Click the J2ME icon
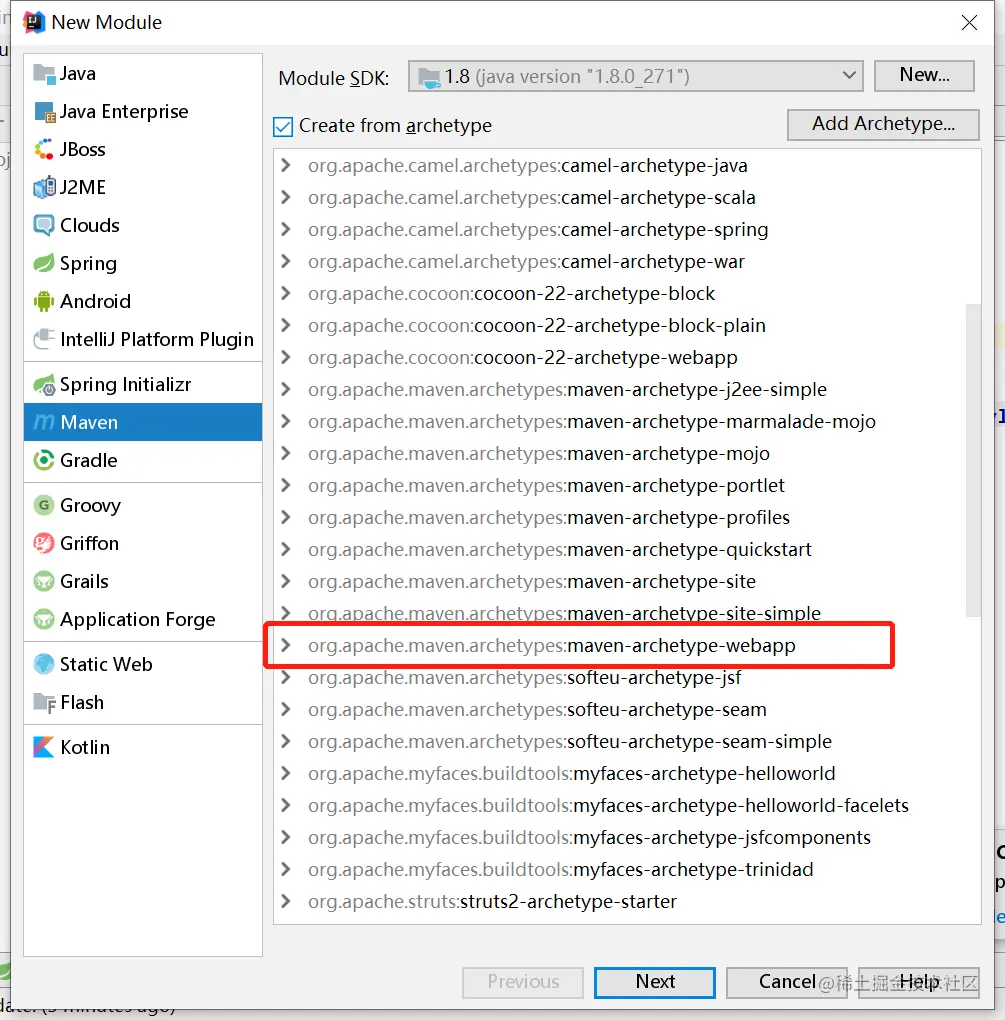The height and width of the screenshot is (1020, 1005). pos(44,187)
